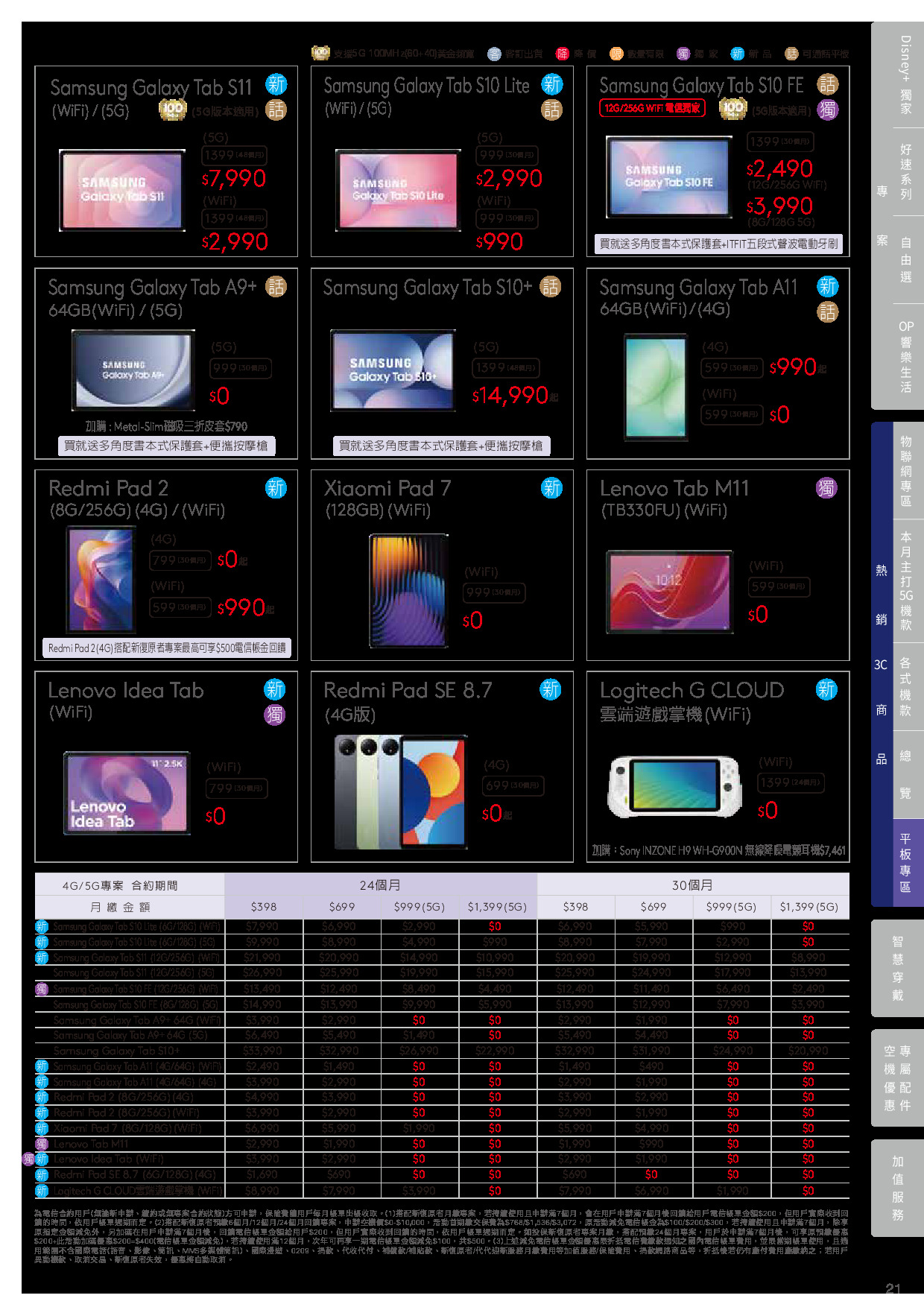Image resolution: width=924 pixels, height=1307 pixels.
Task: Click the 新 badge on Logitech G CLOUD
Action: click(x=826, y=689)
